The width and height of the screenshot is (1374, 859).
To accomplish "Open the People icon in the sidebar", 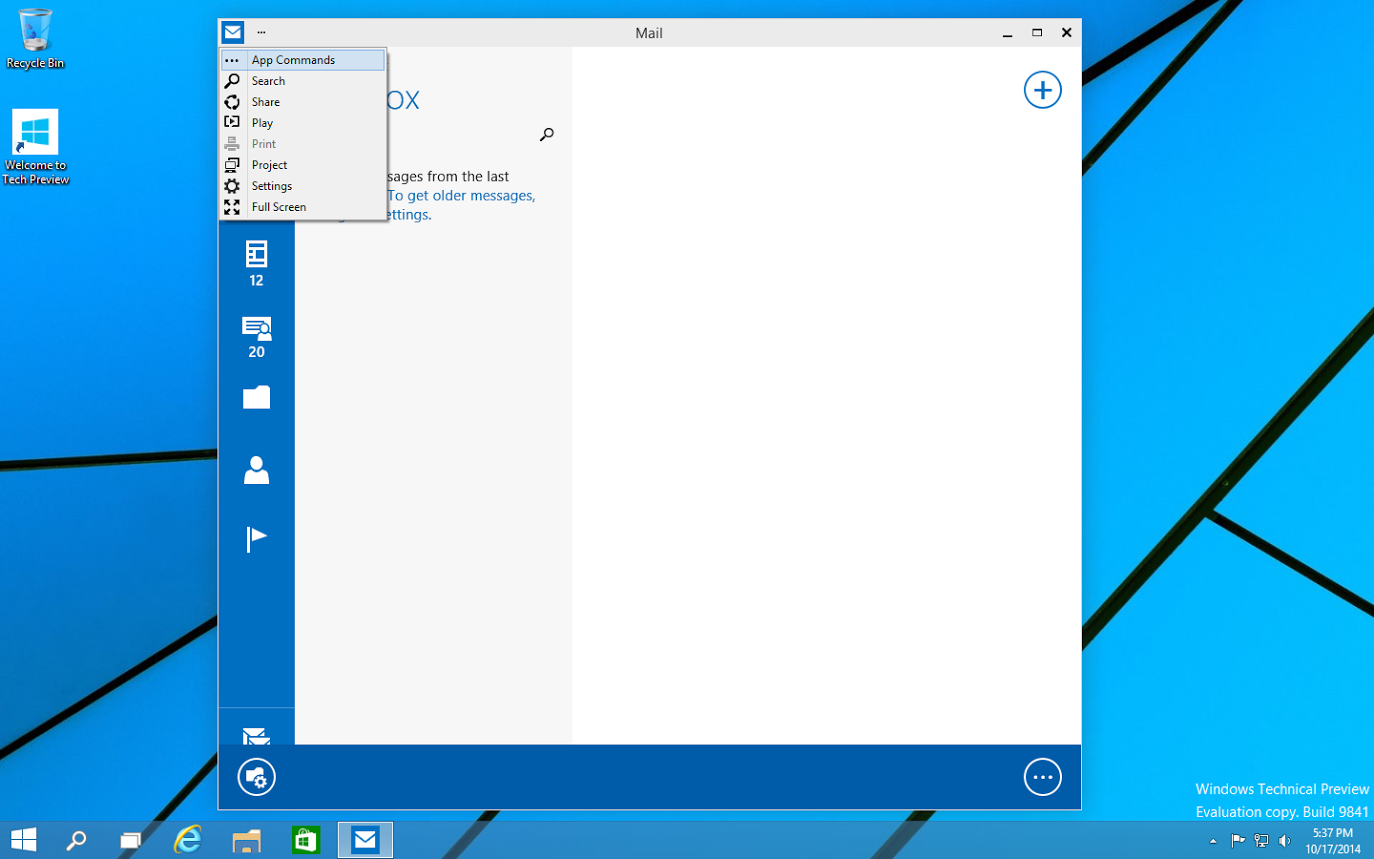I will click(x=256, y=470).
